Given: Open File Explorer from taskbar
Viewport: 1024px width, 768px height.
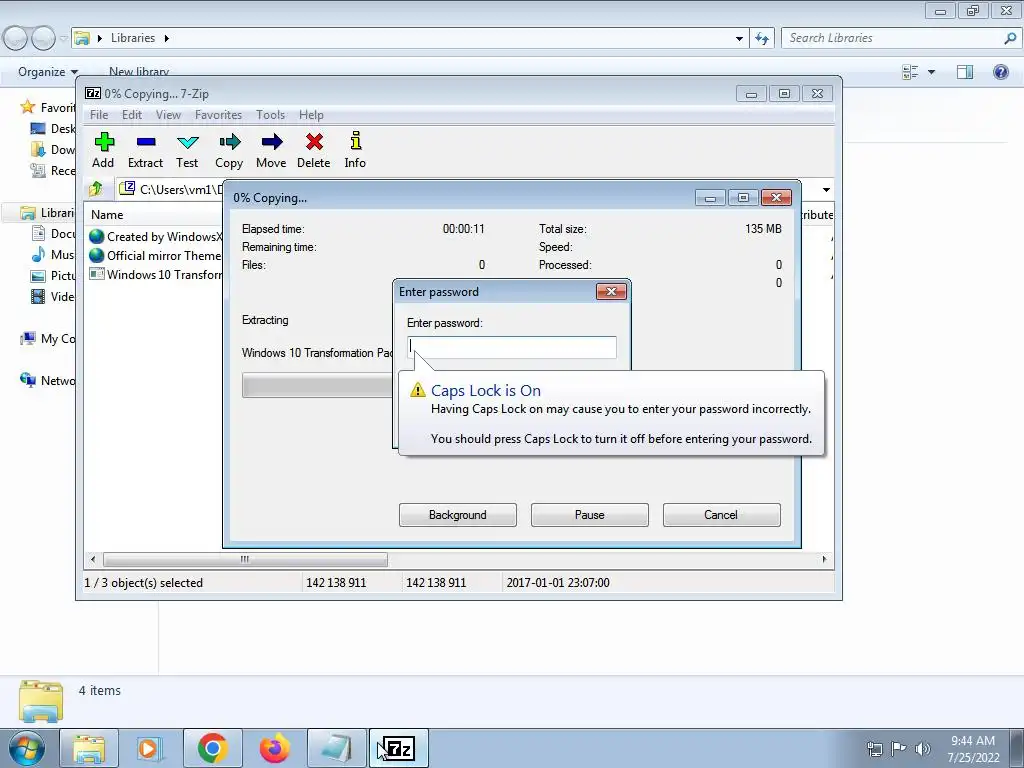Looking at the screenshot, I should pyautogui.click(x=89, y=748).
